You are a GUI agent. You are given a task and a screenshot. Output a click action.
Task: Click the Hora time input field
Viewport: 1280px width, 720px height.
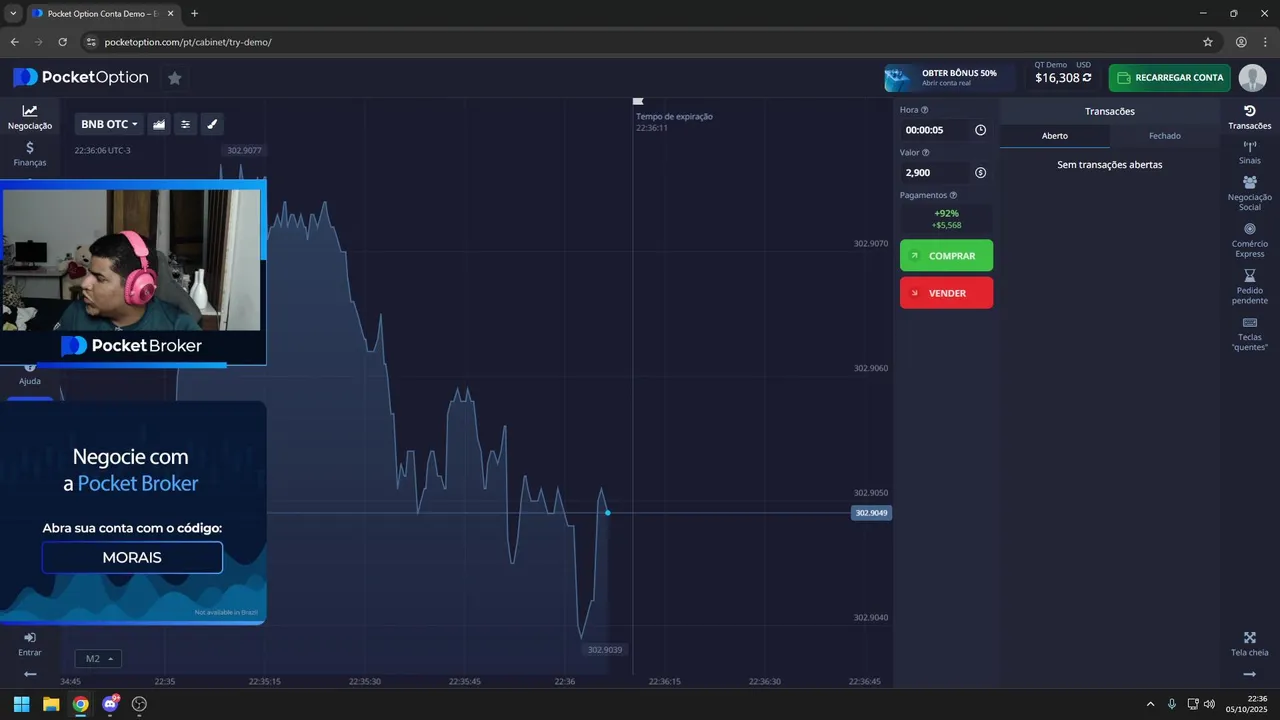[x=936, y=130]
